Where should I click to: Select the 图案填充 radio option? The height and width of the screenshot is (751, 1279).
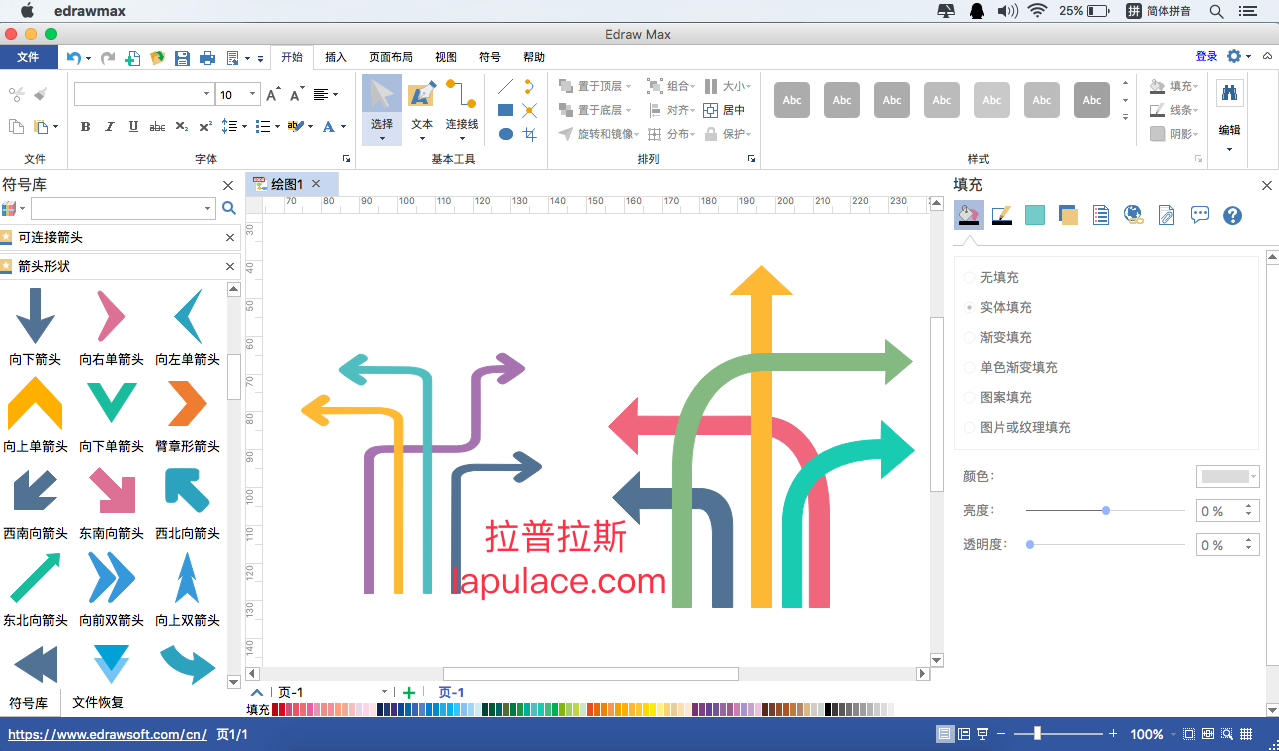coord(969,397)
